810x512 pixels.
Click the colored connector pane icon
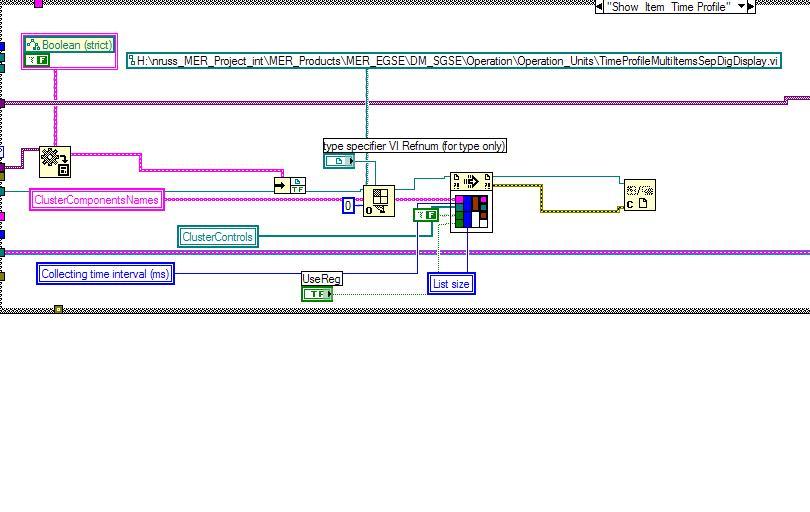click(x=471, y=211)
